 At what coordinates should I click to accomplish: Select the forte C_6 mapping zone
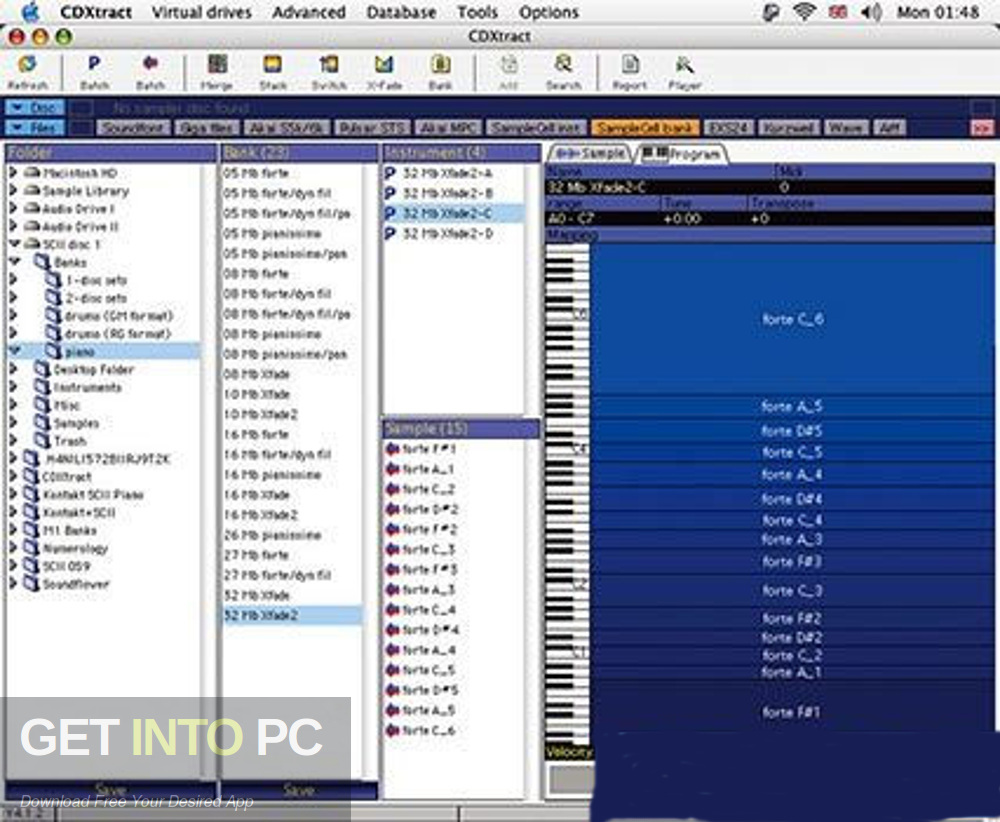coord(792,319)
